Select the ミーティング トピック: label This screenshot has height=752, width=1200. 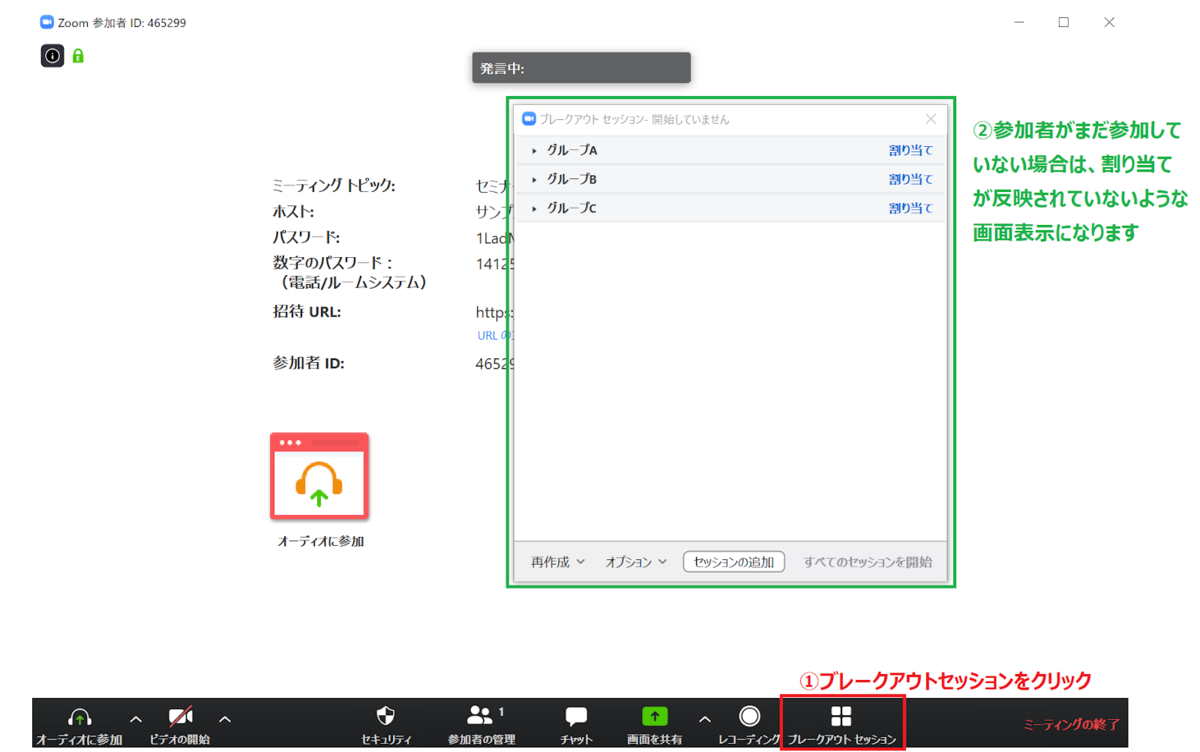coord(334,186)
